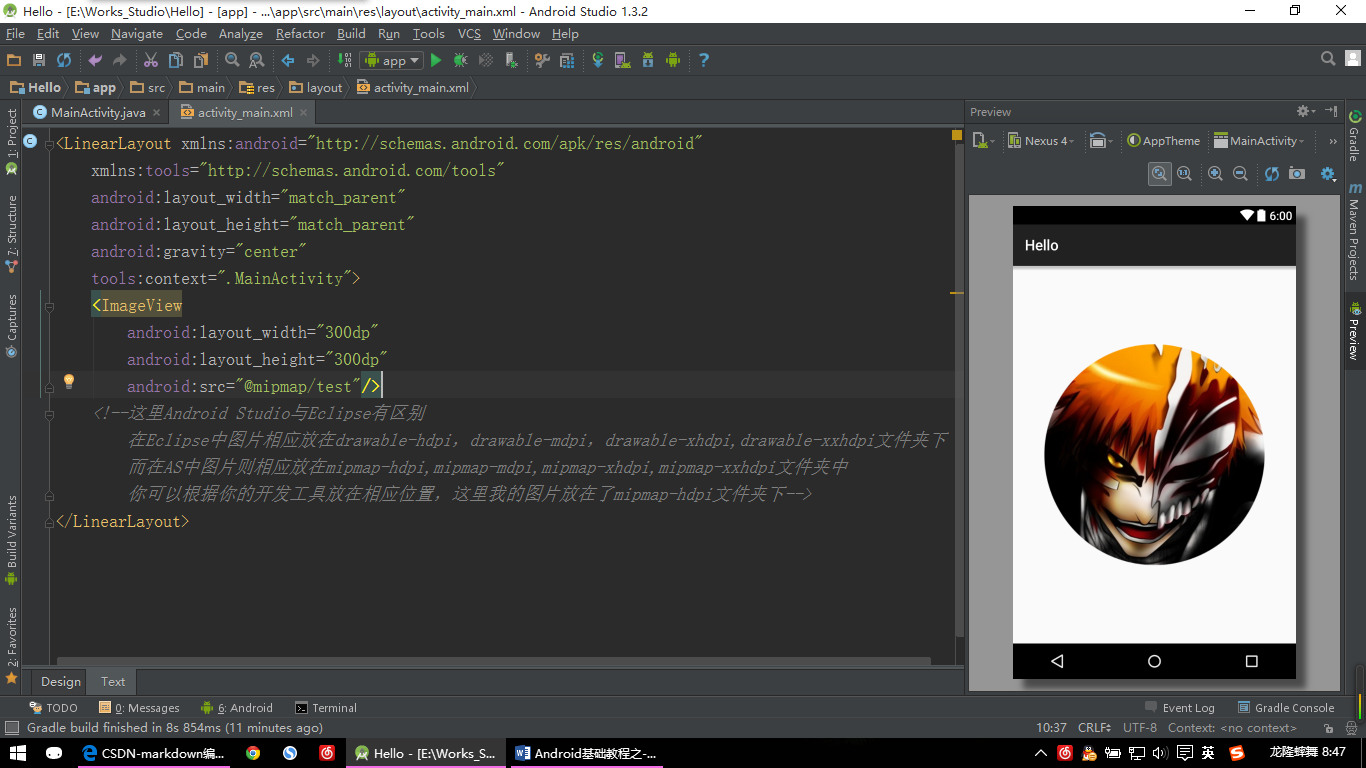Image resolution: width=1366 pixels, height=768 pixels.
Task: Open the Navigate menu
Action: (x=137, y=33)
